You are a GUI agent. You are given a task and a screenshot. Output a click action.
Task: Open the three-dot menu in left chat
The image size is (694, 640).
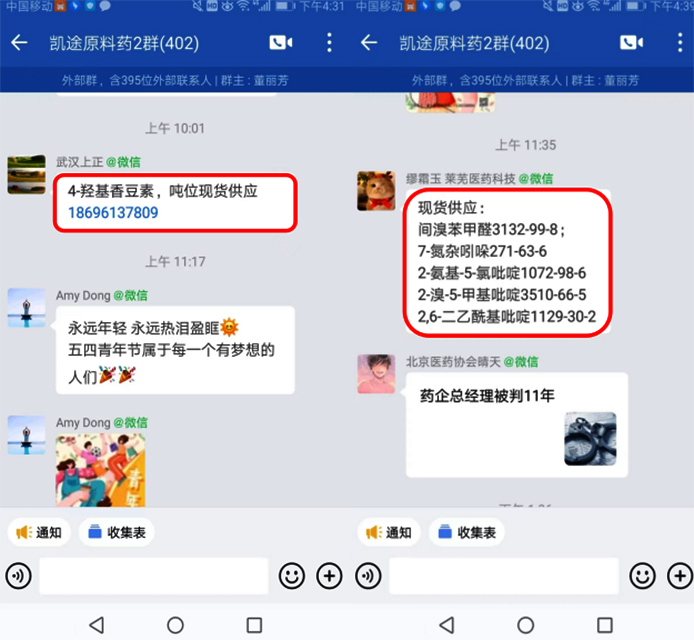pos(329,43)
